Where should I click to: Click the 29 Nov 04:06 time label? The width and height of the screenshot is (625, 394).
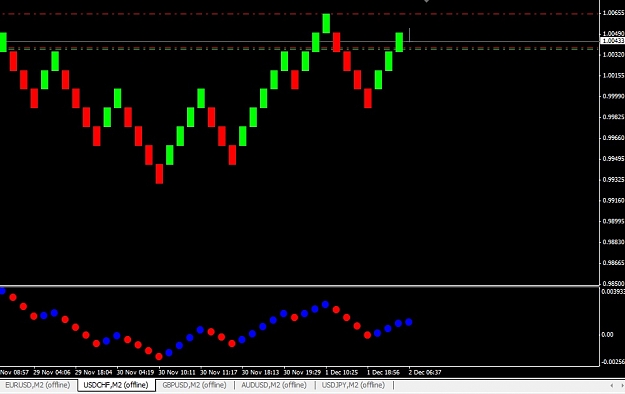[52, 372]
